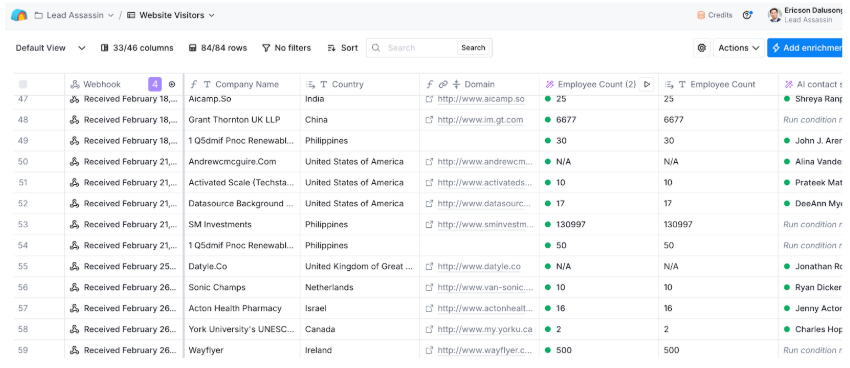
Task: Open external link icon for sminvestm domain
Action: (429, 224)
